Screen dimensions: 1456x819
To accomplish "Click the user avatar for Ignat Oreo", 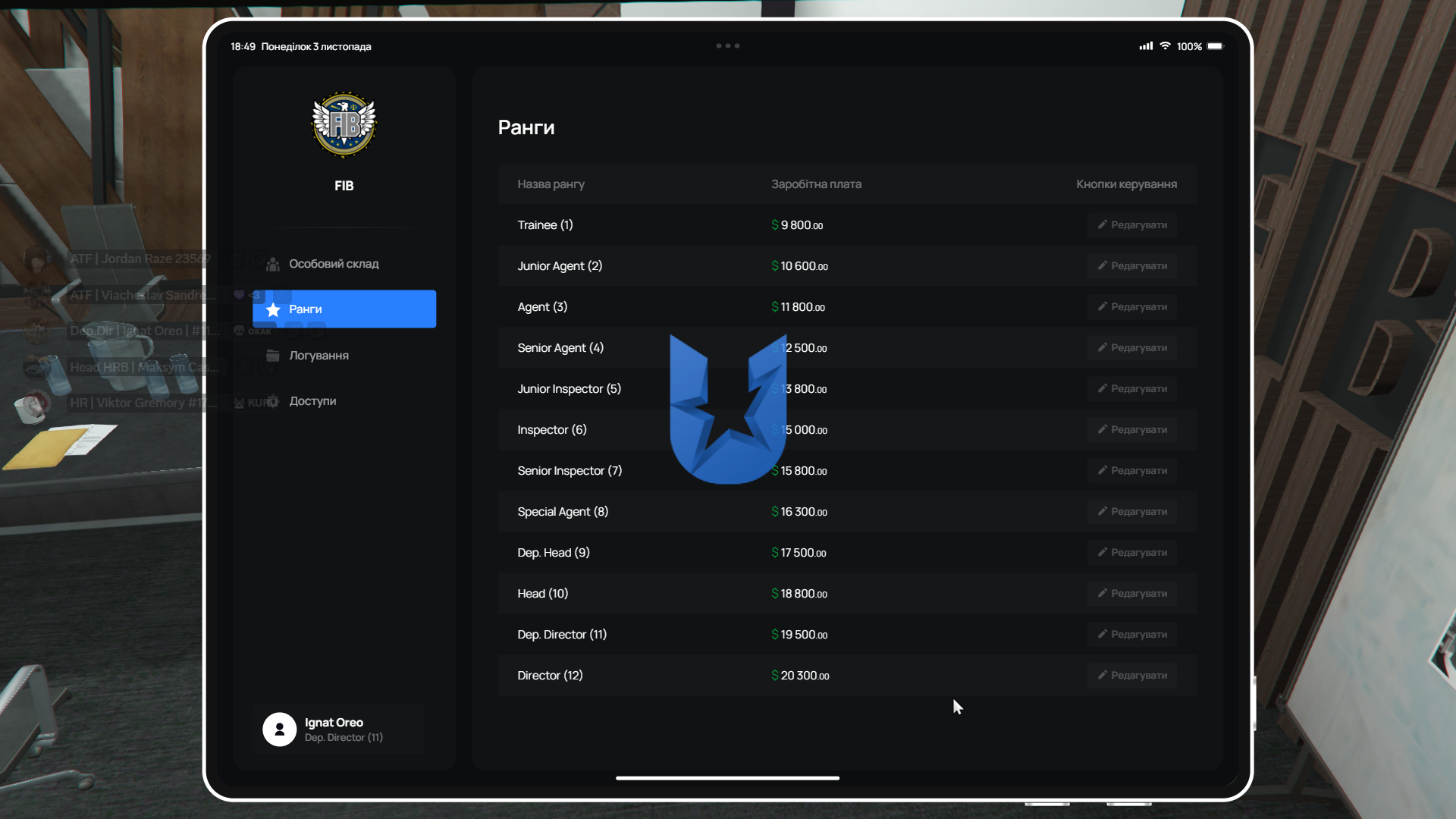I will (x=279, y=729).
